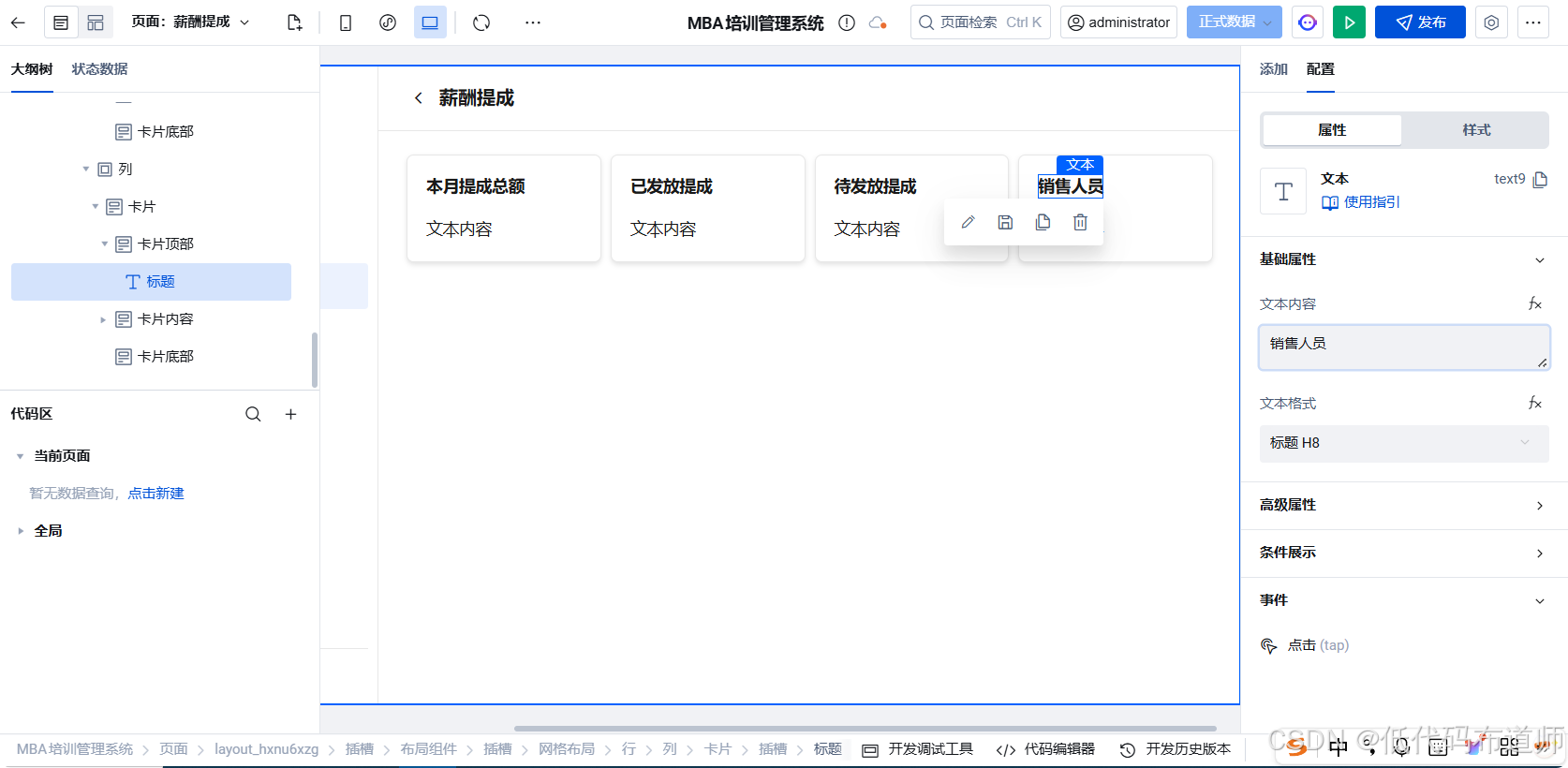This screenshot has width=1568, height=768.
Task: Switch to the 大纲树 tab
Action: (32, 69)
